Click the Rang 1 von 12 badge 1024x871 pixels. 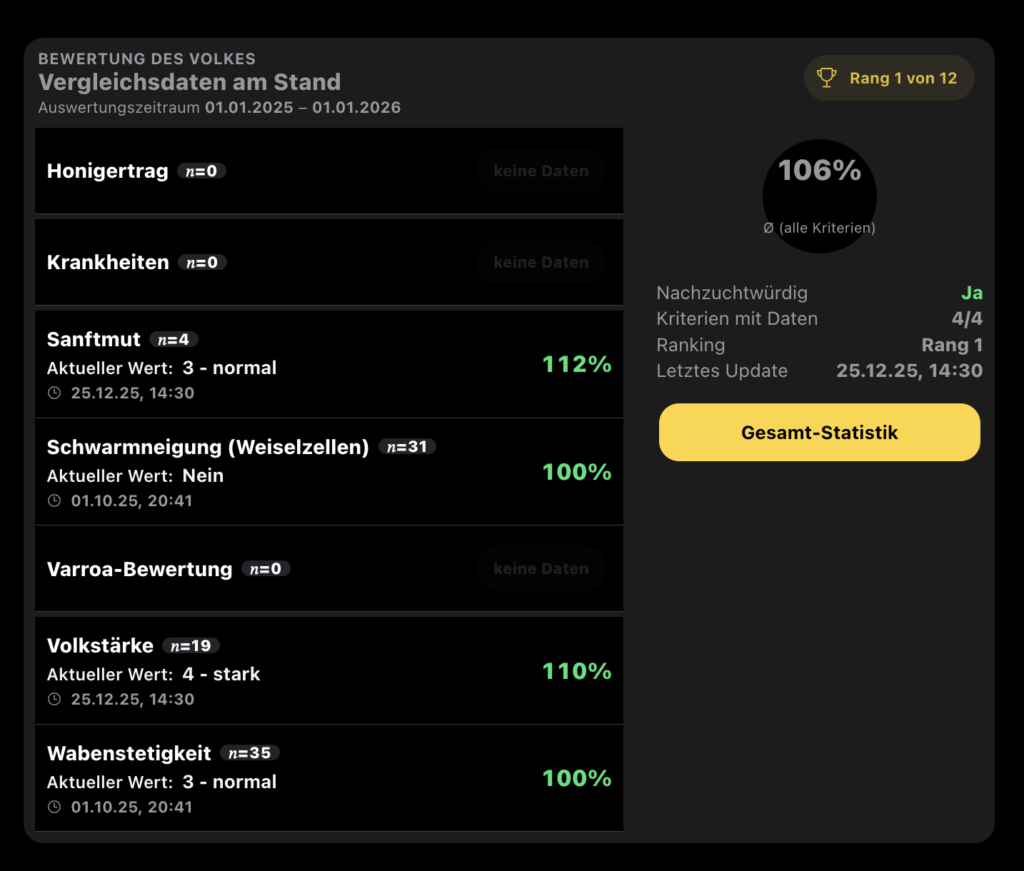tap(888, 78)
